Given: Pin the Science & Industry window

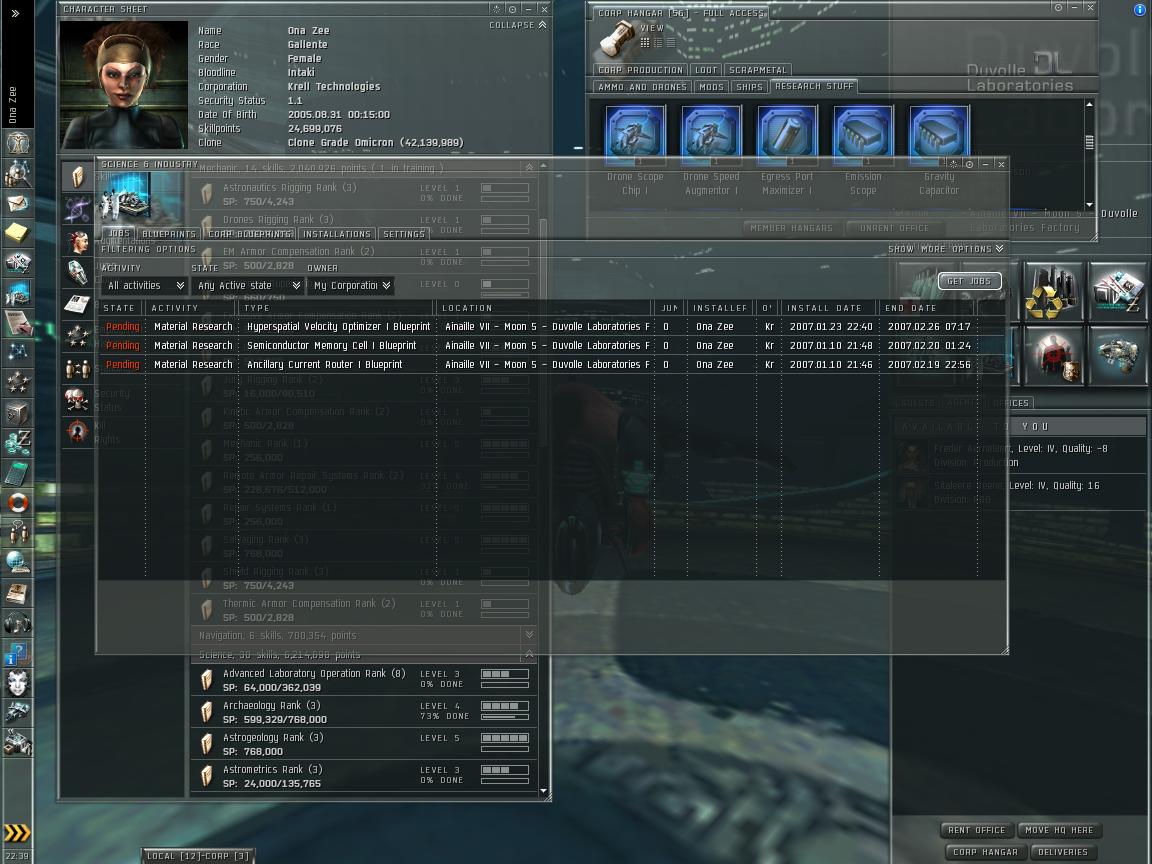Looking at the screenshot, I should click(x=969, y=165).
